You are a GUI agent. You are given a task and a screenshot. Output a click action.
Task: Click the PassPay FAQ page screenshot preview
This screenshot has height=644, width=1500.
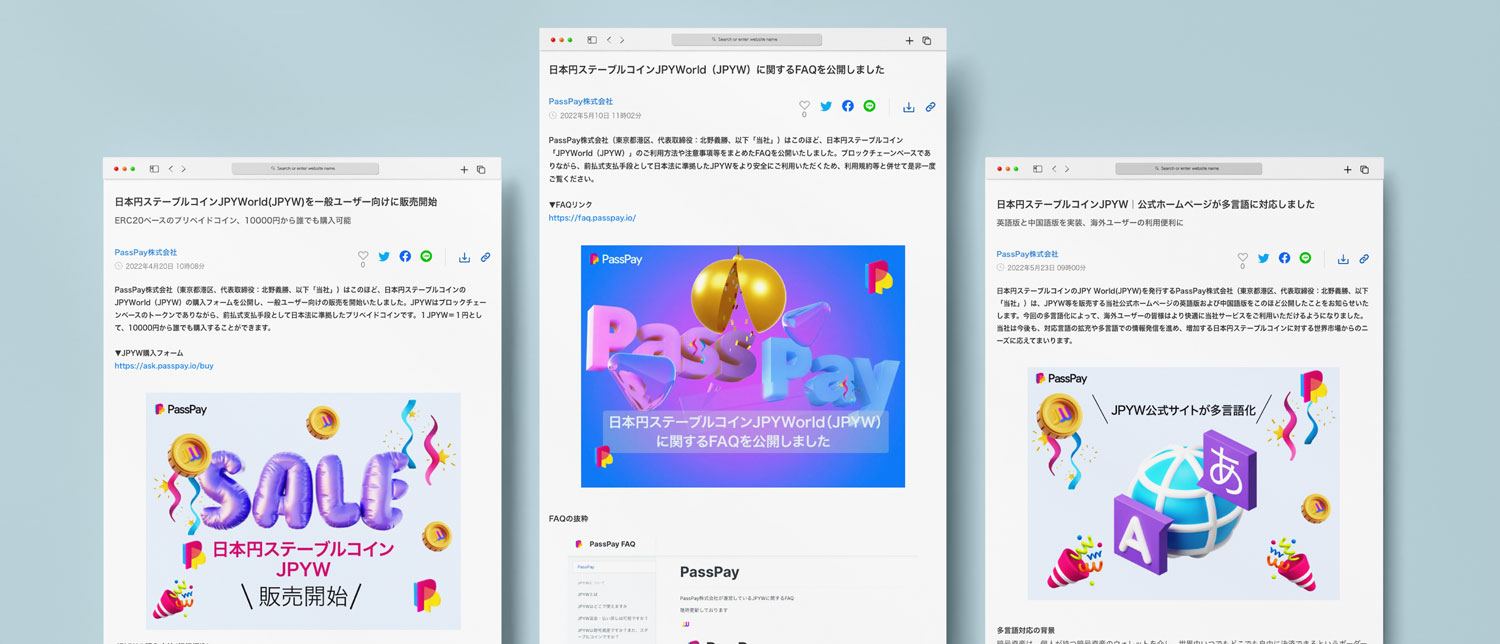click(x=743, y=590)
